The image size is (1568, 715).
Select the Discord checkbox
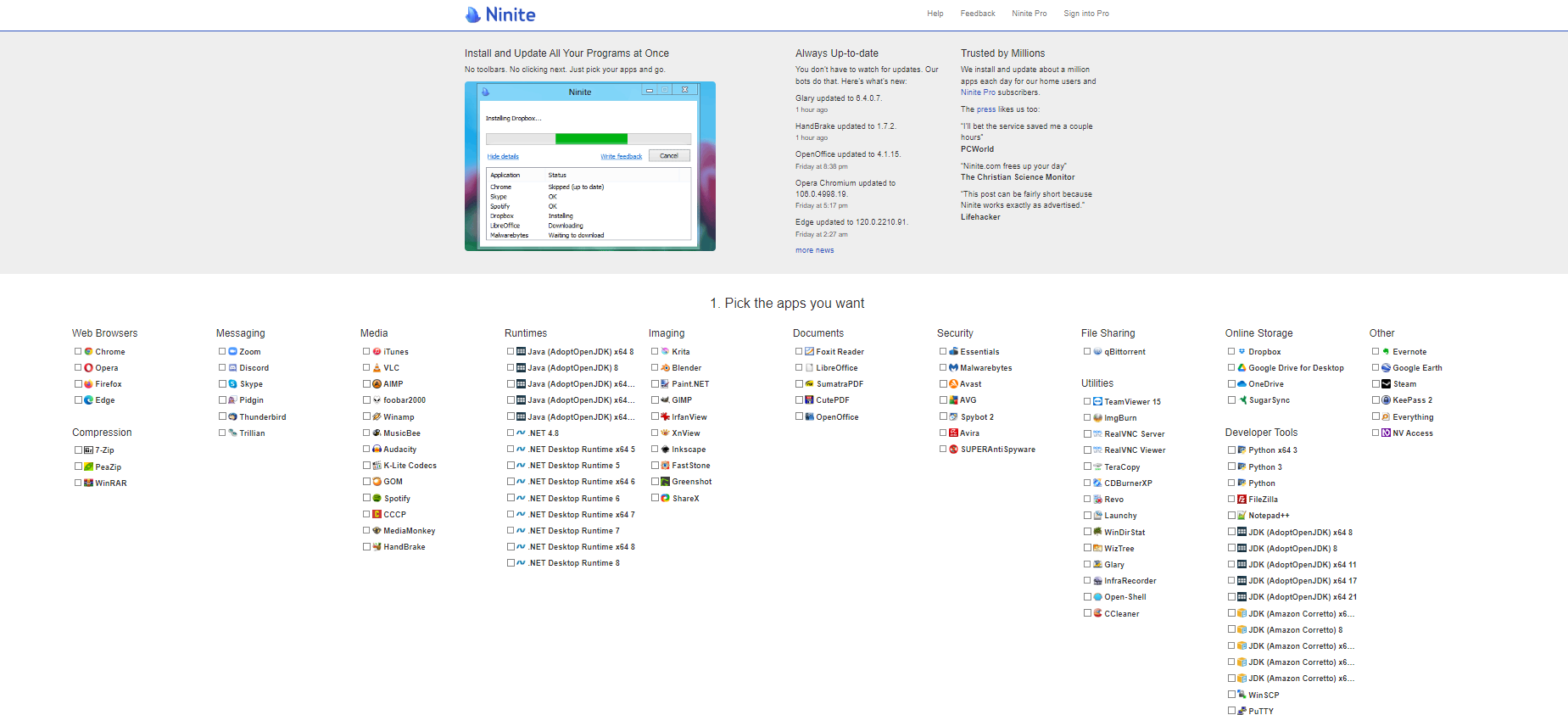pyautogui.click(x=222, y=367)
